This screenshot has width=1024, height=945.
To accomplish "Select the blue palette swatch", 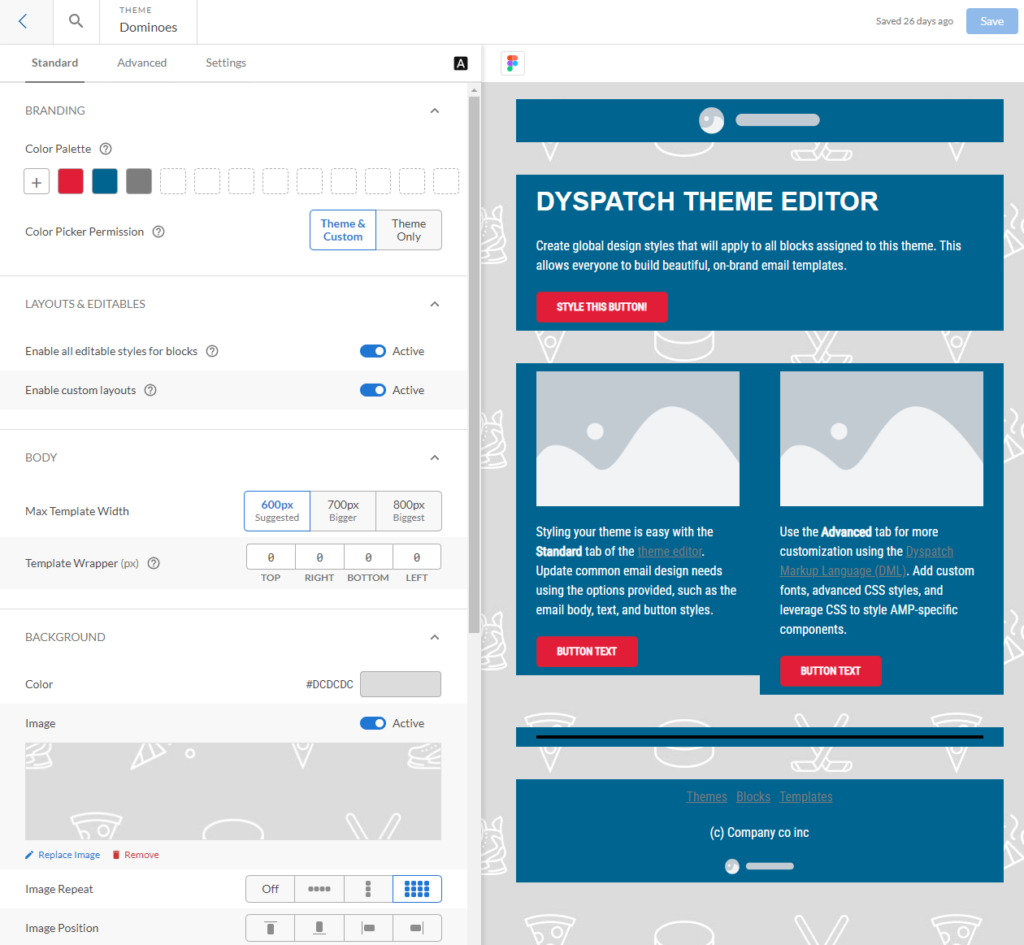I will (x=104, y=182).
